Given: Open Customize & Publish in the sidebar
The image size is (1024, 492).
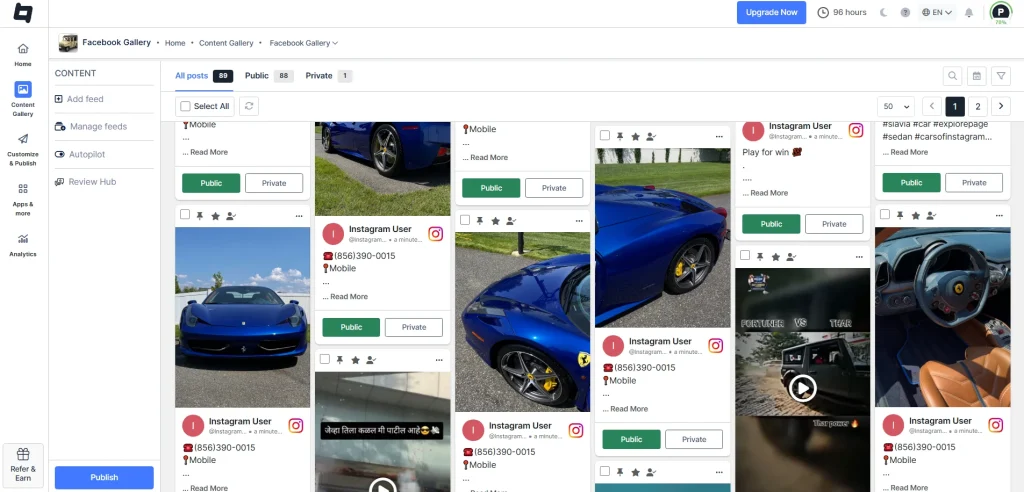Looking at the screenshot, I should click(x=23, y=149).
